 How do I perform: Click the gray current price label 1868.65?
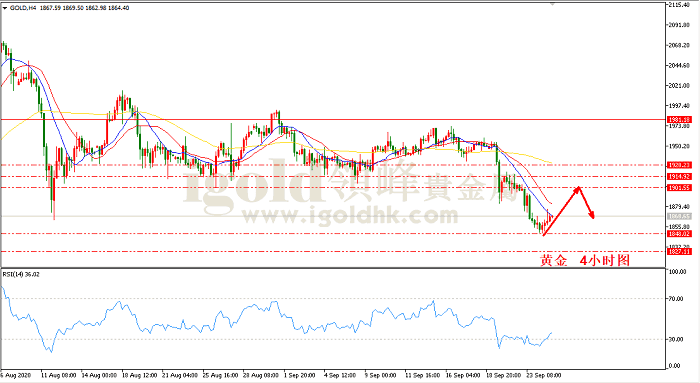tap(679, 216)
